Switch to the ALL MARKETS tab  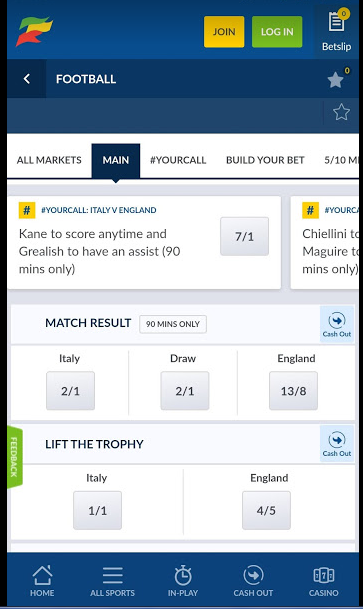[49, 160]
